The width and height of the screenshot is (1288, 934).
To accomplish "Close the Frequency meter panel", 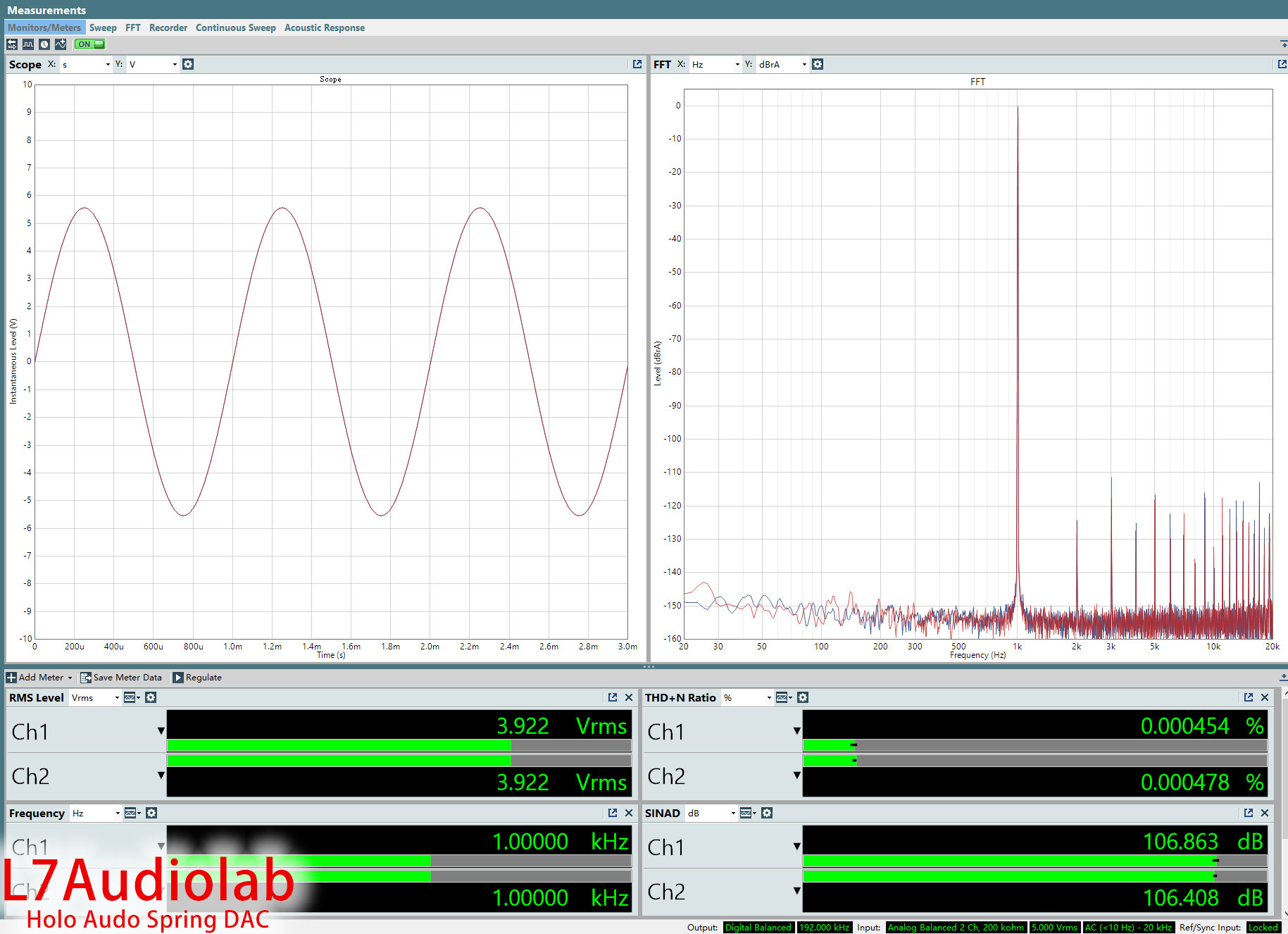I will pyautogui.click(x=629, y=813).
